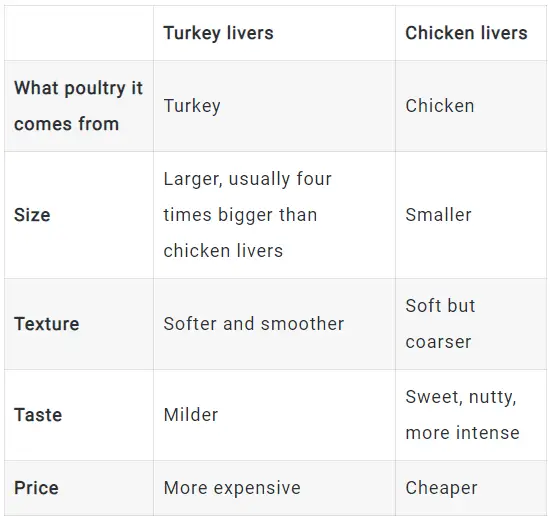
Task: Click the Turkey livers column header
Action: coord(218,33)
